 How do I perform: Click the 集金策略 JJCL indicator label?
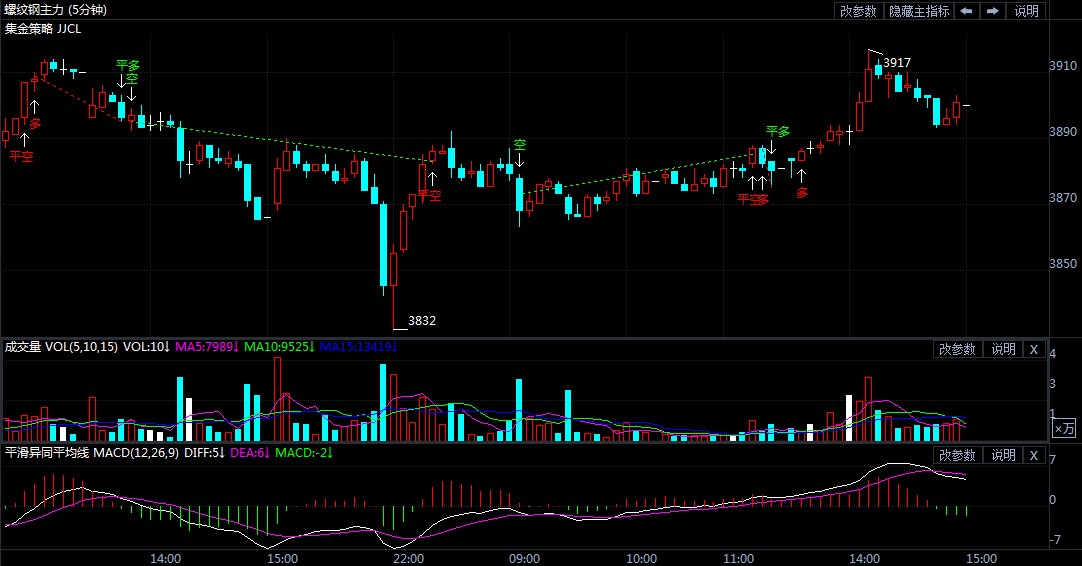43,29
